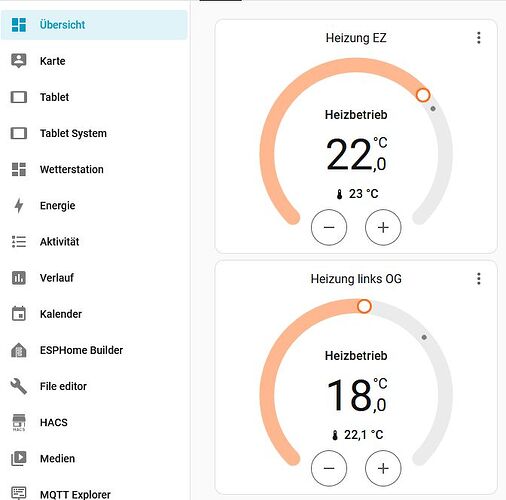The width and height of the screenshot is (506, 500).
Task: Click the thermometer icon beside 22,1 °C
Action: coord(335,435)
